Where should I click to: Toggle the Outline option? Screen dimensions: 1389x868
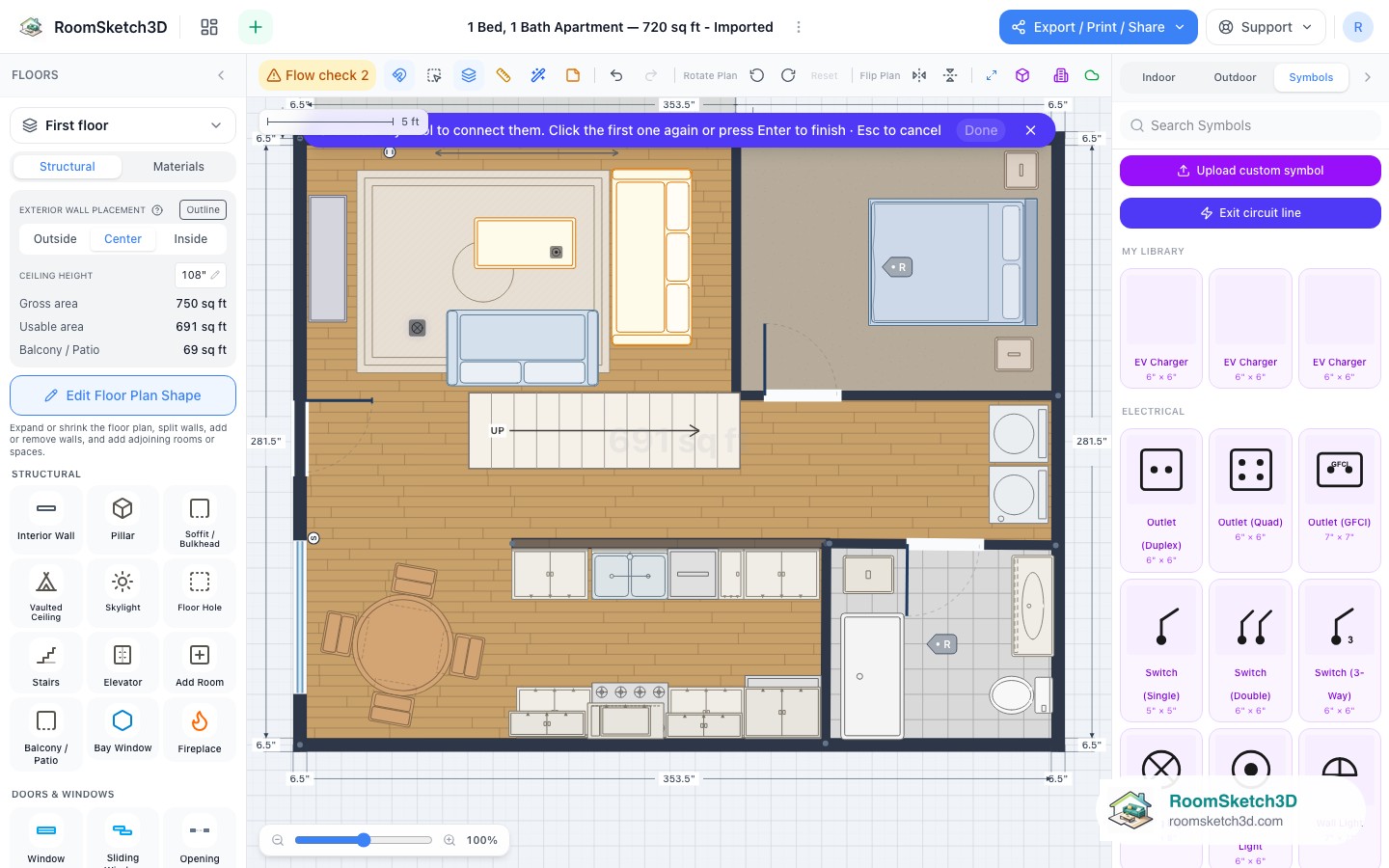point(203,210)
